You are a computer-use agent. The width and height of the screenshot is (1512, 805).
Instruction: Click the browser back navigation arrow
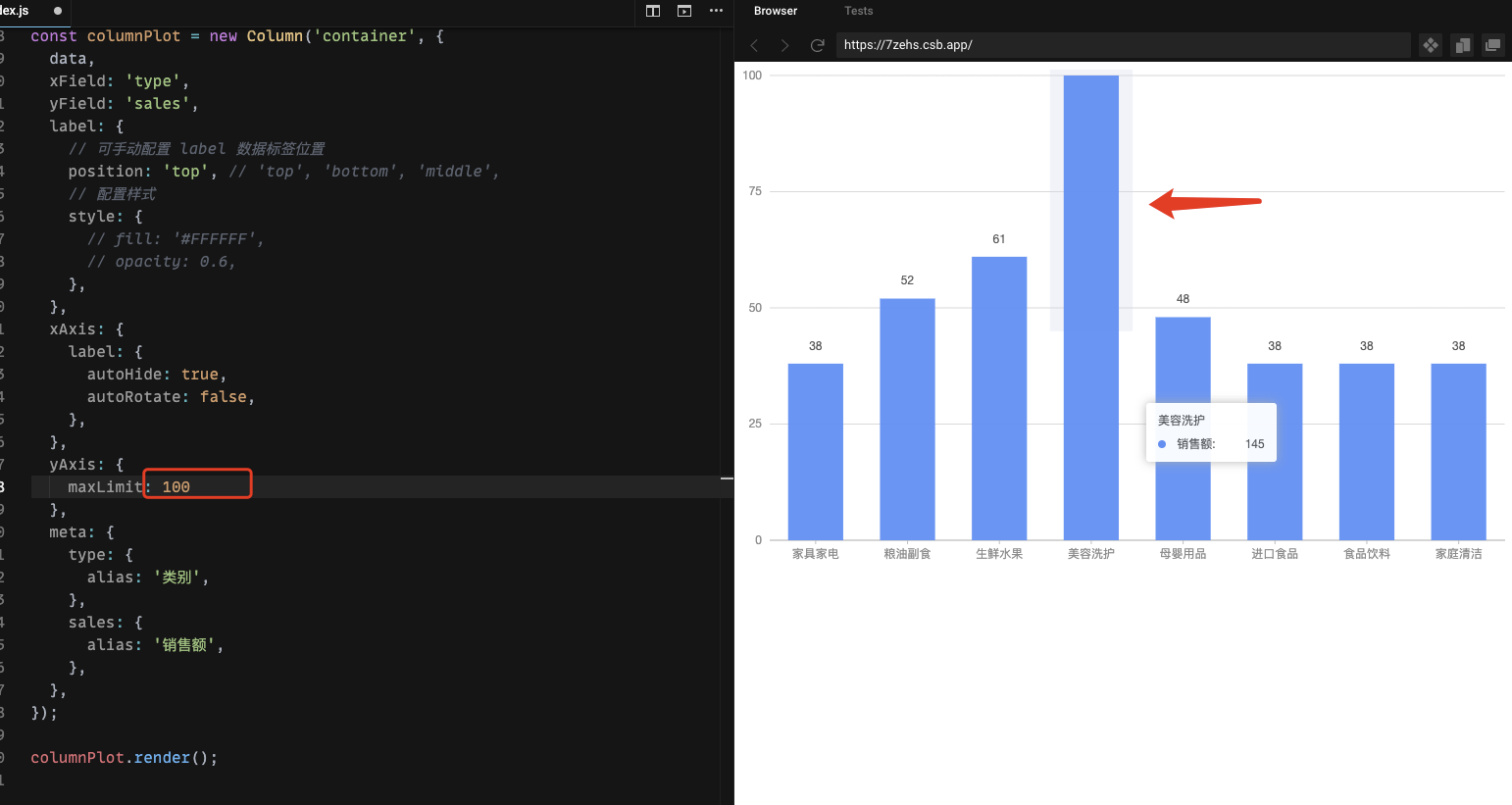tap(754, 45)
